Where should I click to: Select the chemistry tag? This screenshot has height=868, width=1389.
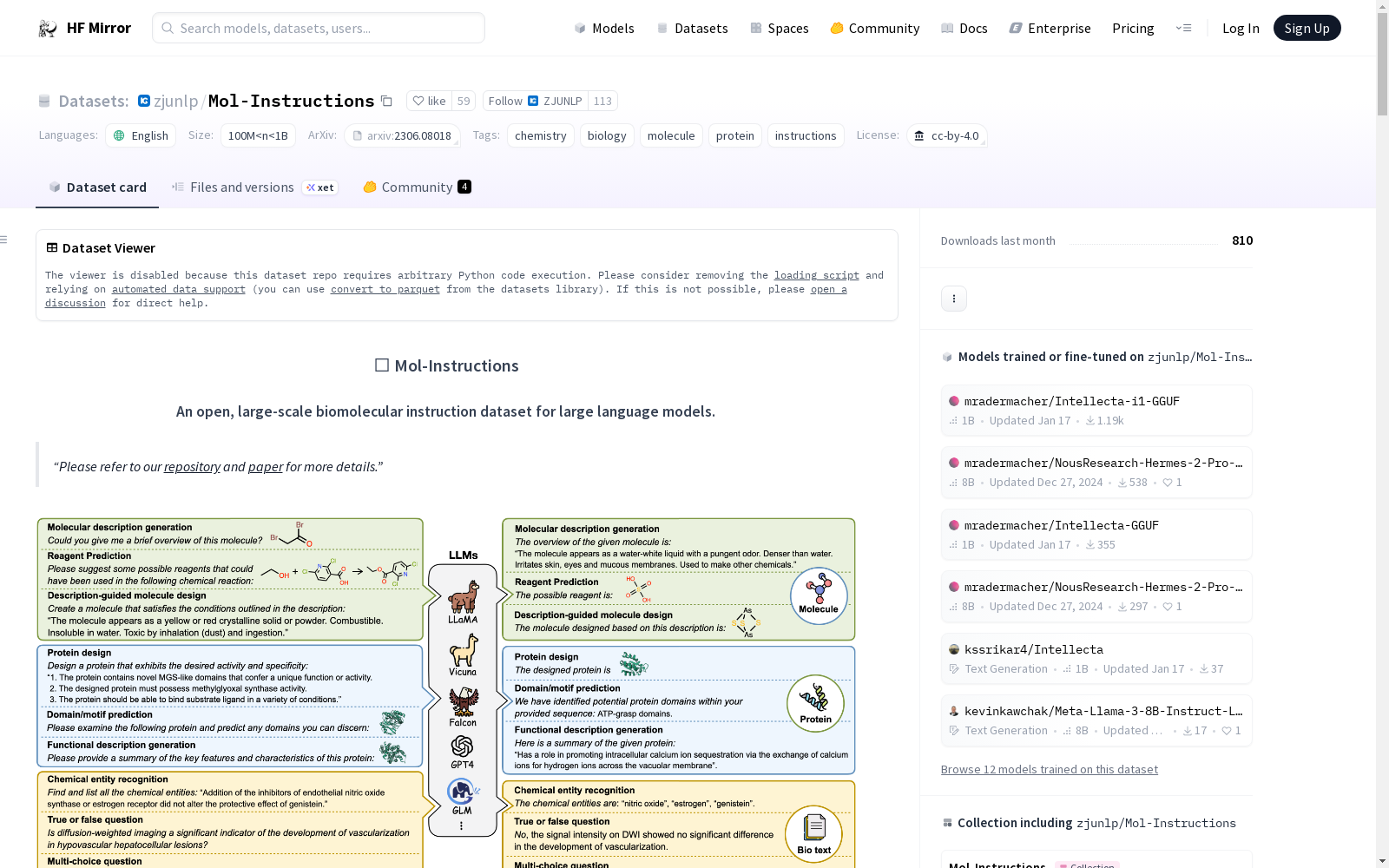coord(540,135)
